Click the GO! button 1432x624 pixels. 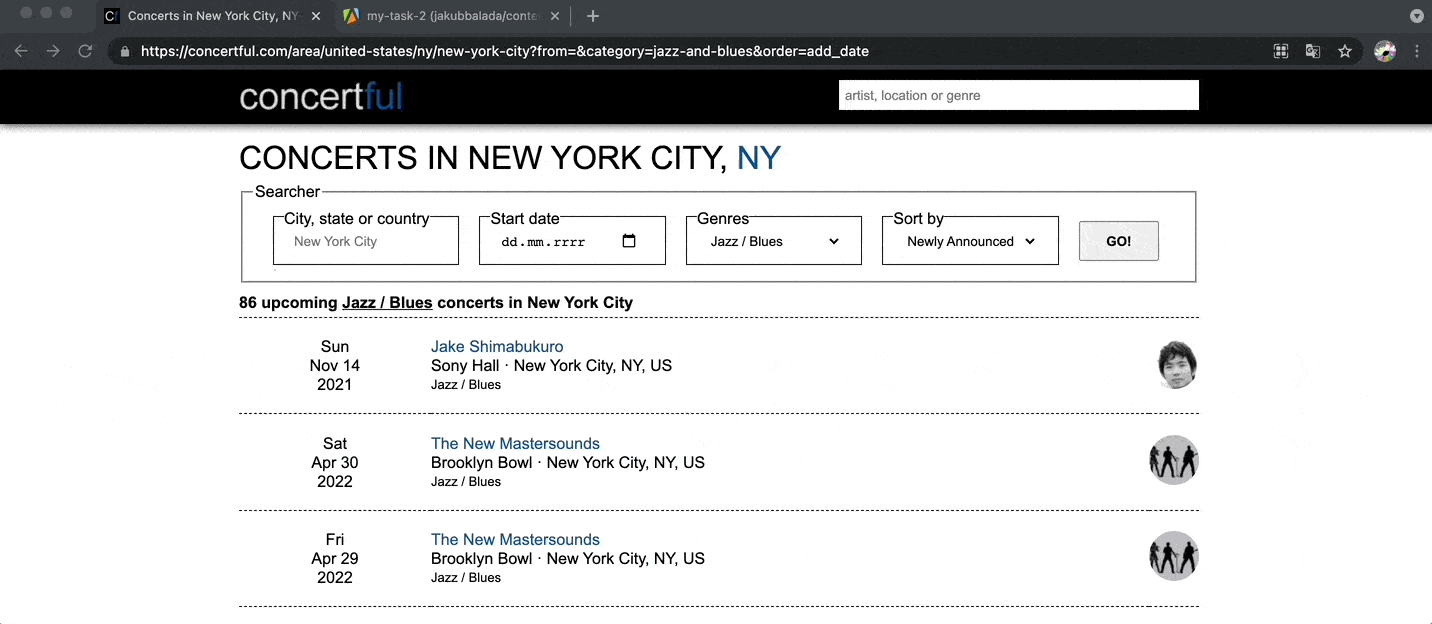[1119, 241]
